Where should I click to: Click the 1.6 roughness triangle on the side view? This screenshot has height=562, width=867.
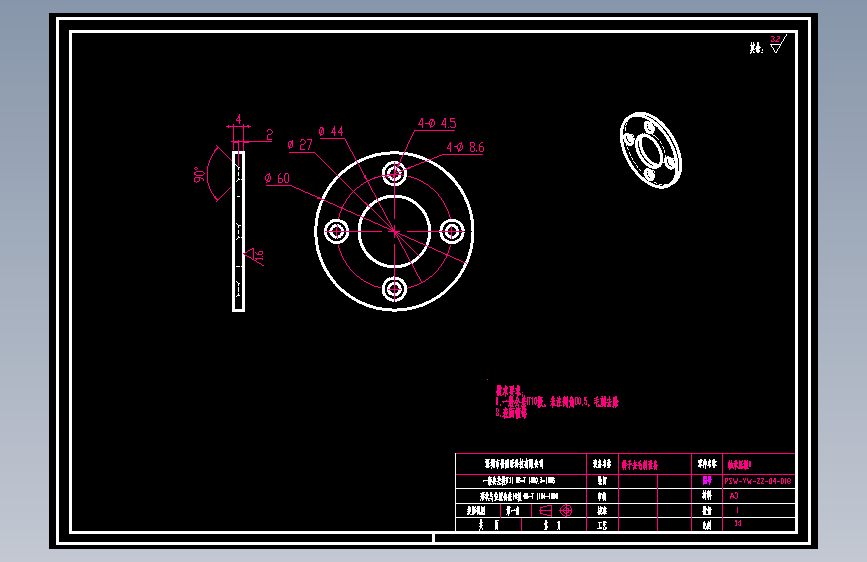[x=255, y=256]
